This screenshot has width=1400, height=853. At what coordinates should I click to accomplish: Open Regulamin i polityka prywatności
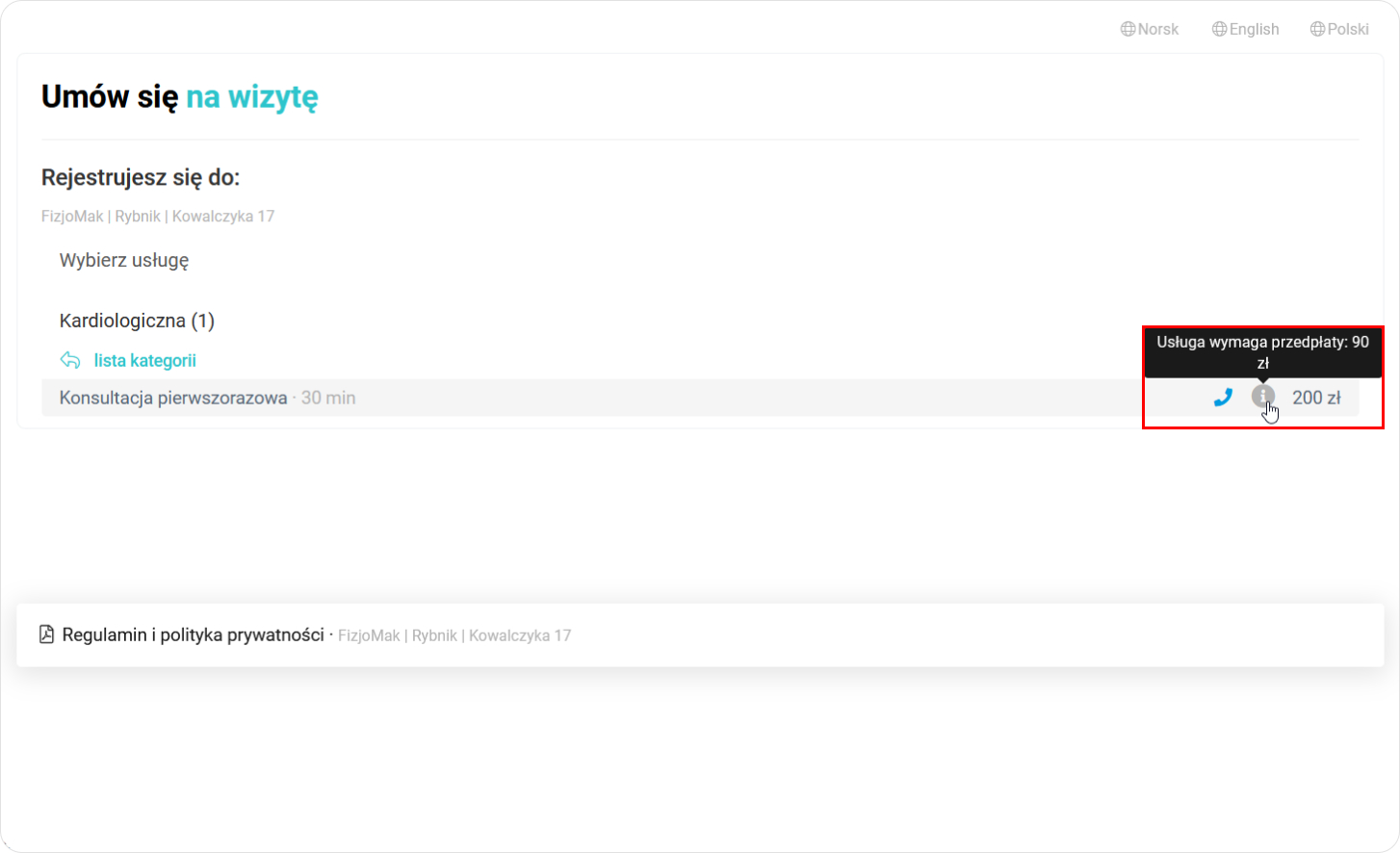tap(193, 634)
